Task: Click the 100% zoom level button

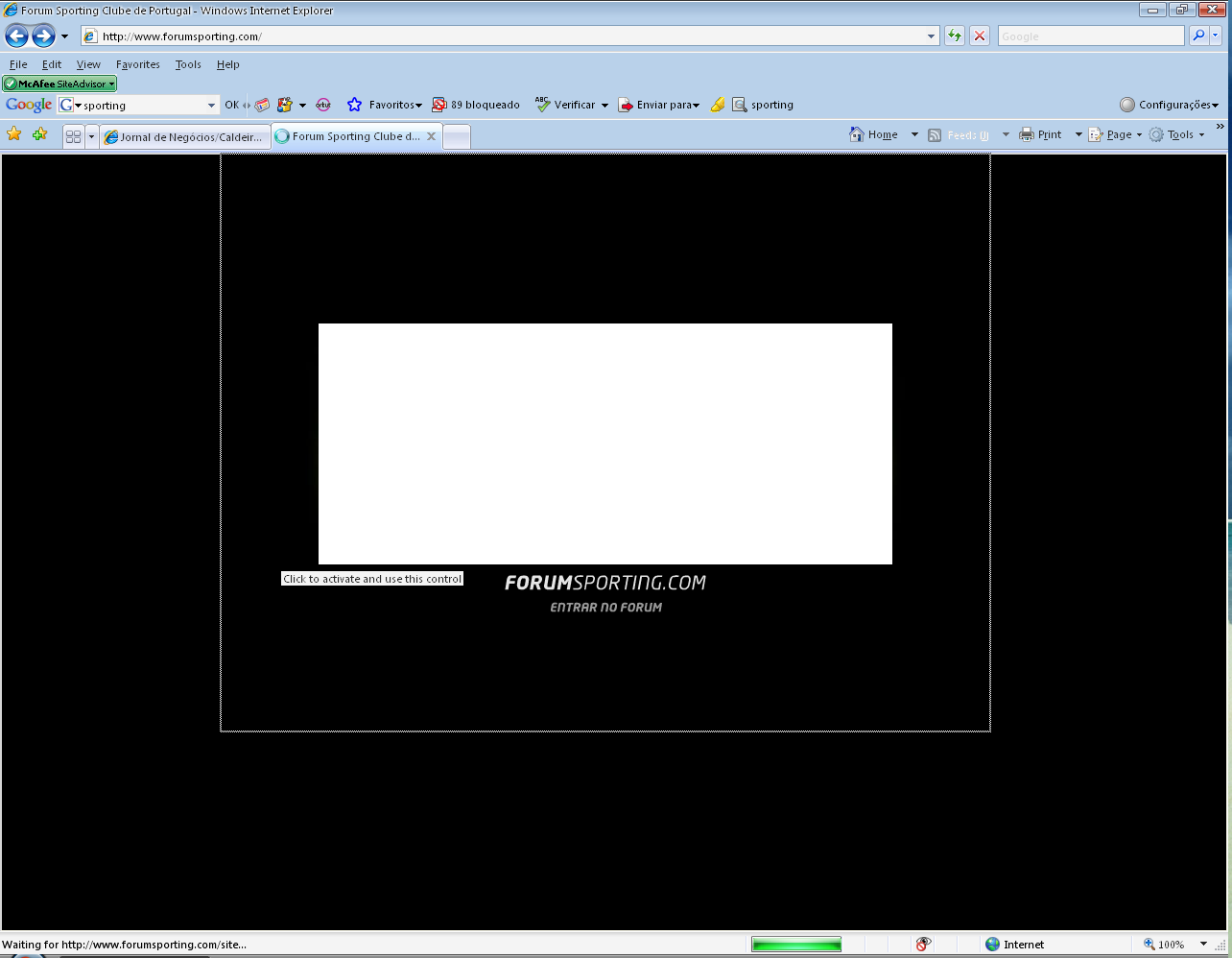Action: tap(1164, 945)
